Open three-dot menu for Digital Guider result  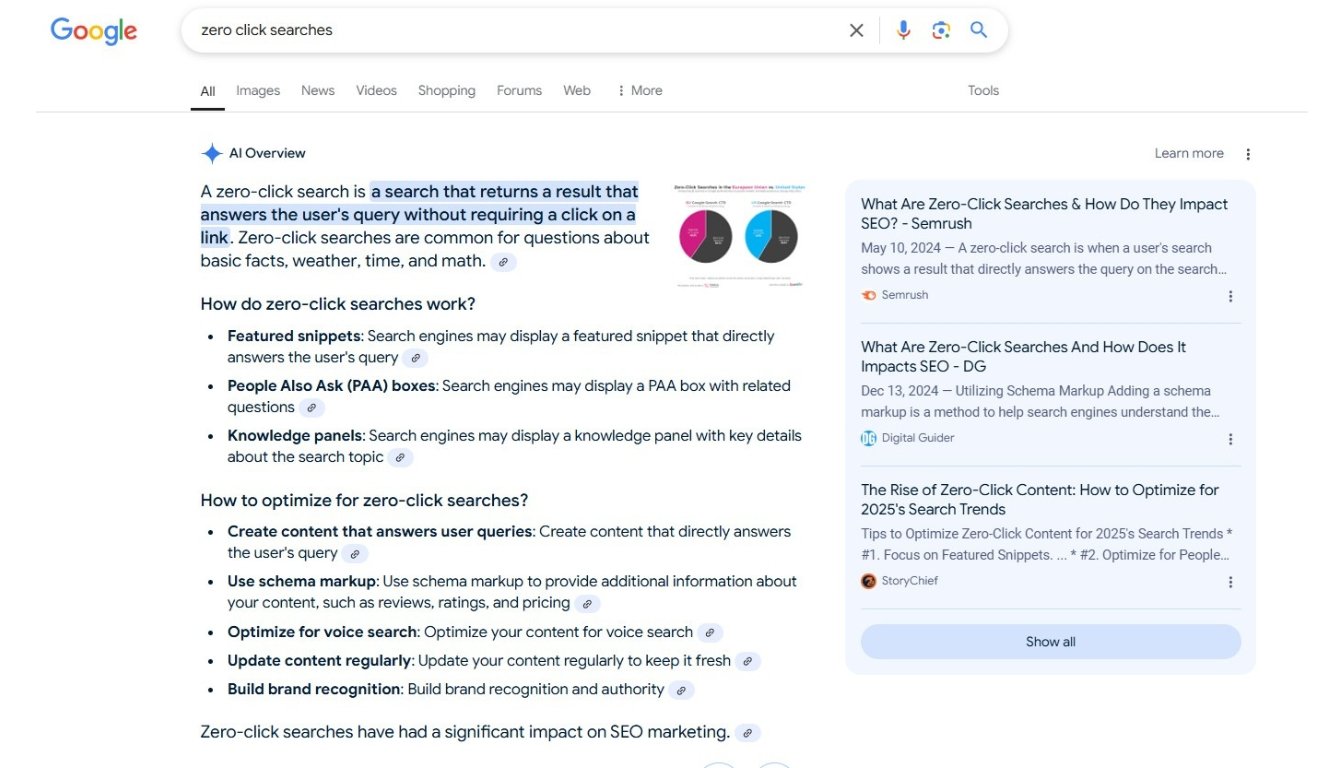1230,439
